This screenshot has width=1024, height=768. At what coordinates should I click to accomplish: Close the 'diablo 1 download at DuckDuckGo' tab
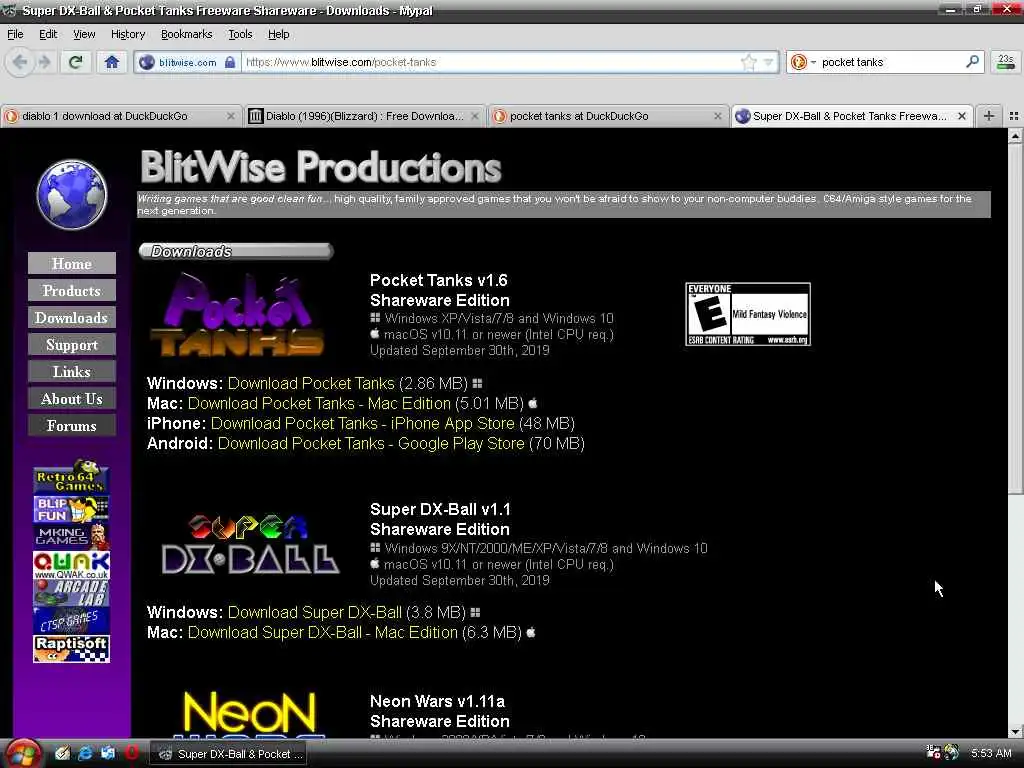pos(231,116)
